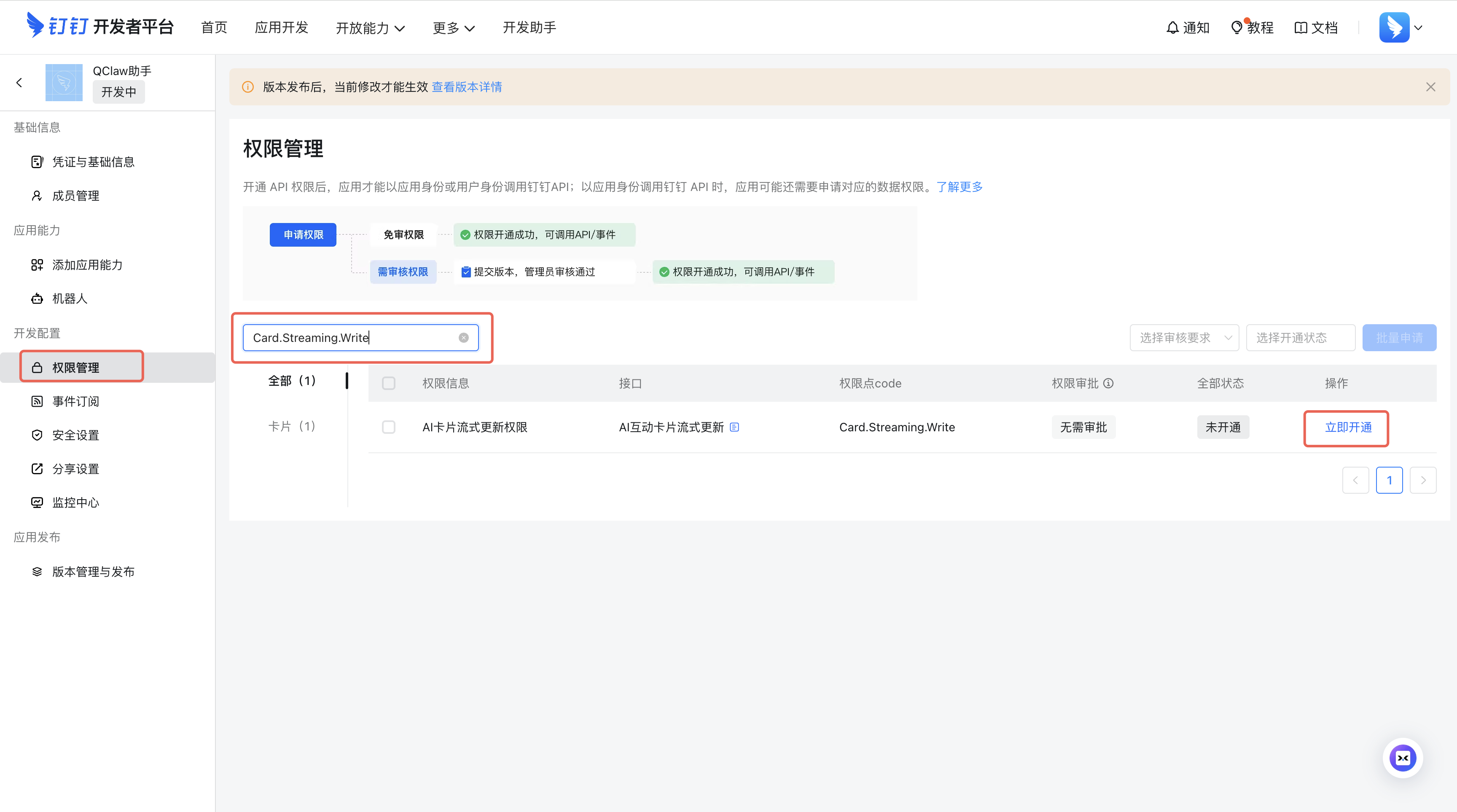
Task: Click the back arrow beside QClaw助手
Action: tap(19, 83)
